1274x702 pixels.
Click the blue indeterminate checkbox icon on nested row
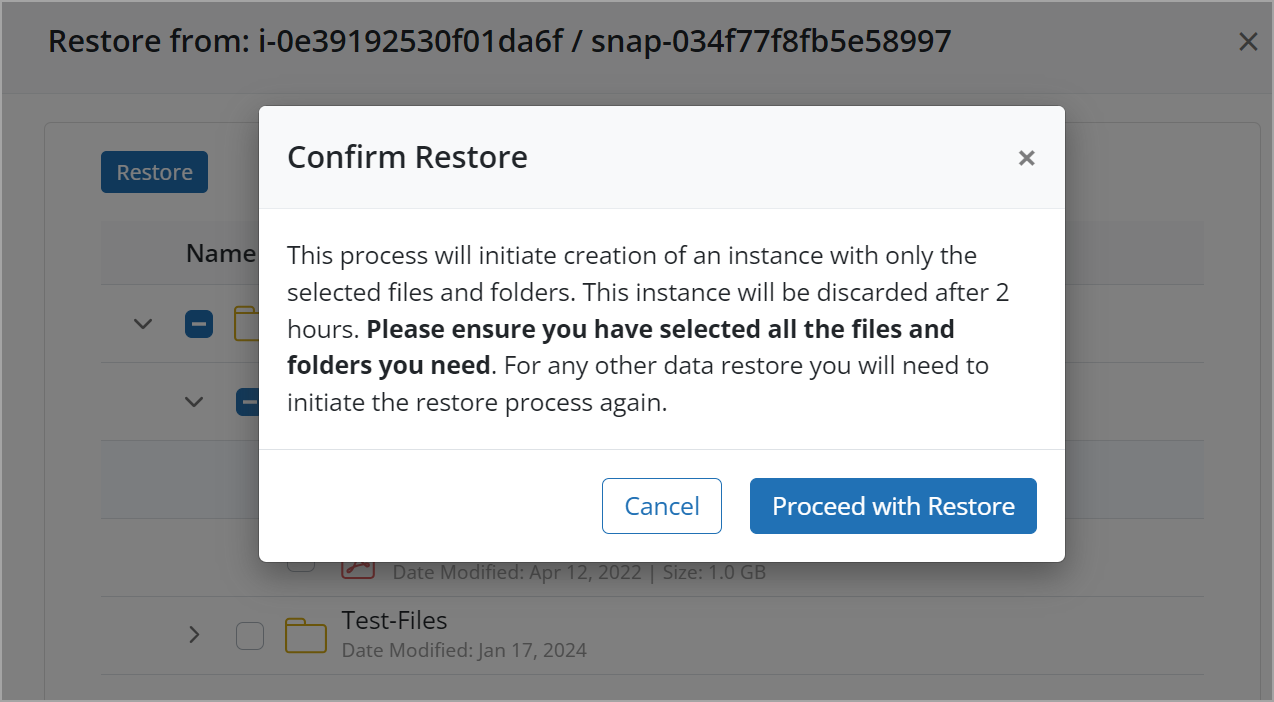click(x=249, y=402)
